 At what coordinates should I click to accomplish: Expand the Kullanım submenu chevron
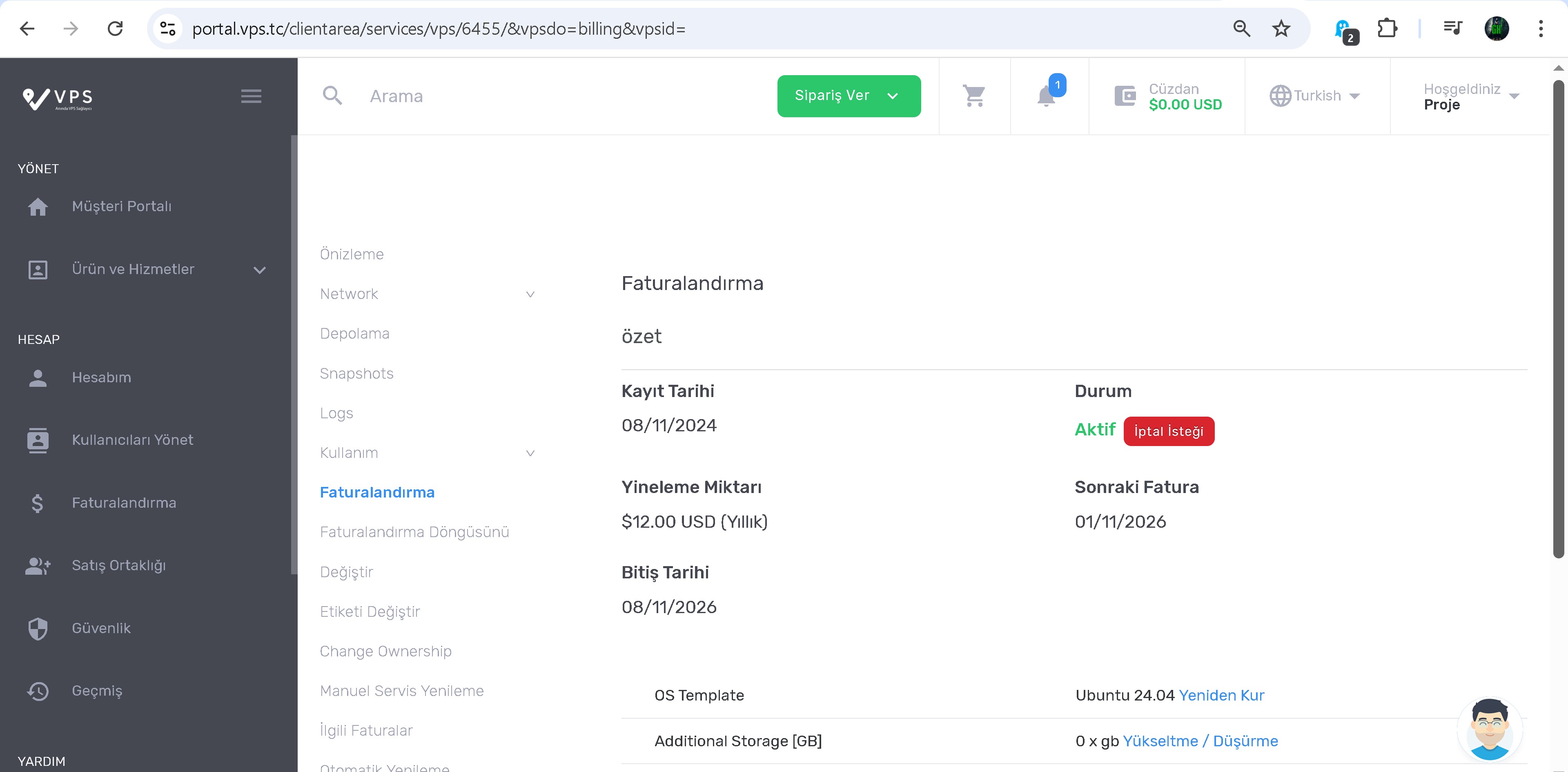(530, 453)
